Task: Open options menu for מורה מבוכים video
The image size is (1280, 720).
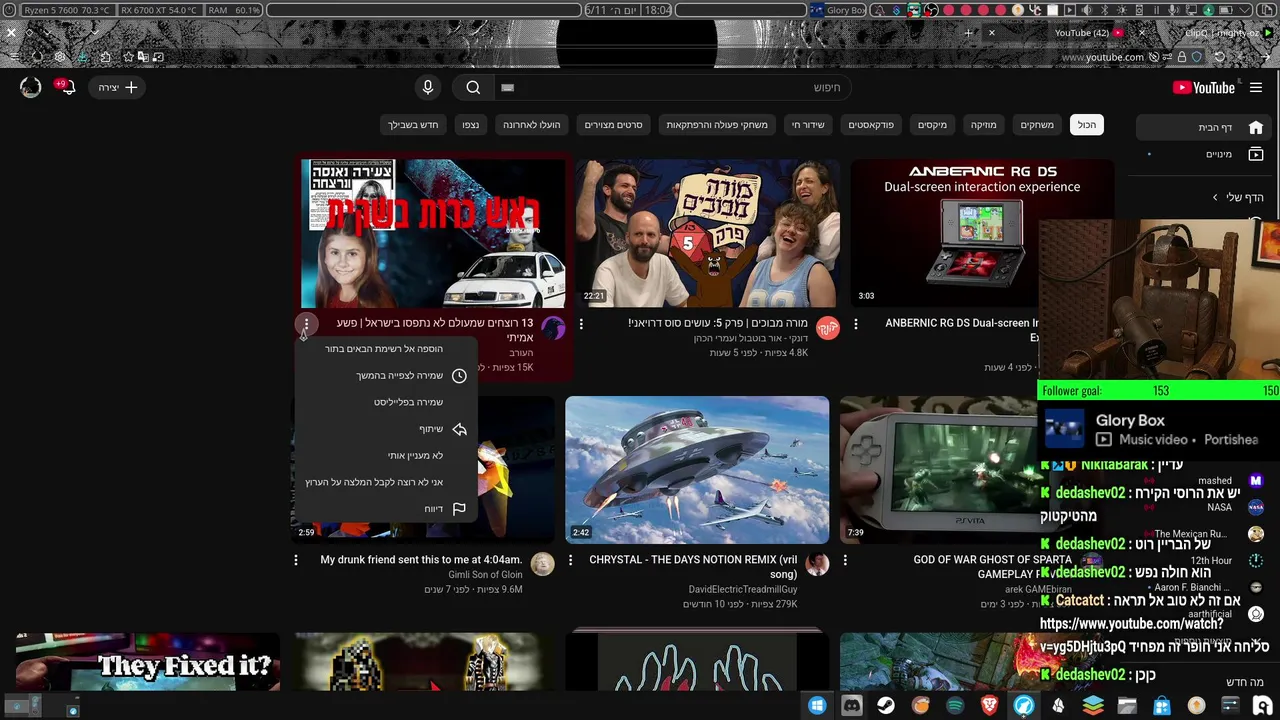Action: [x=581, y=324]
